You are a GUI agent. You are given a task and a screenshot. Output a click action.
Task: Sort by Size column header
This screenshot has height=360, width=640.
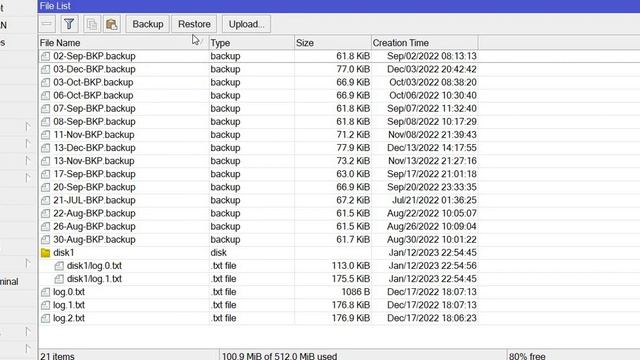(333, 43)
